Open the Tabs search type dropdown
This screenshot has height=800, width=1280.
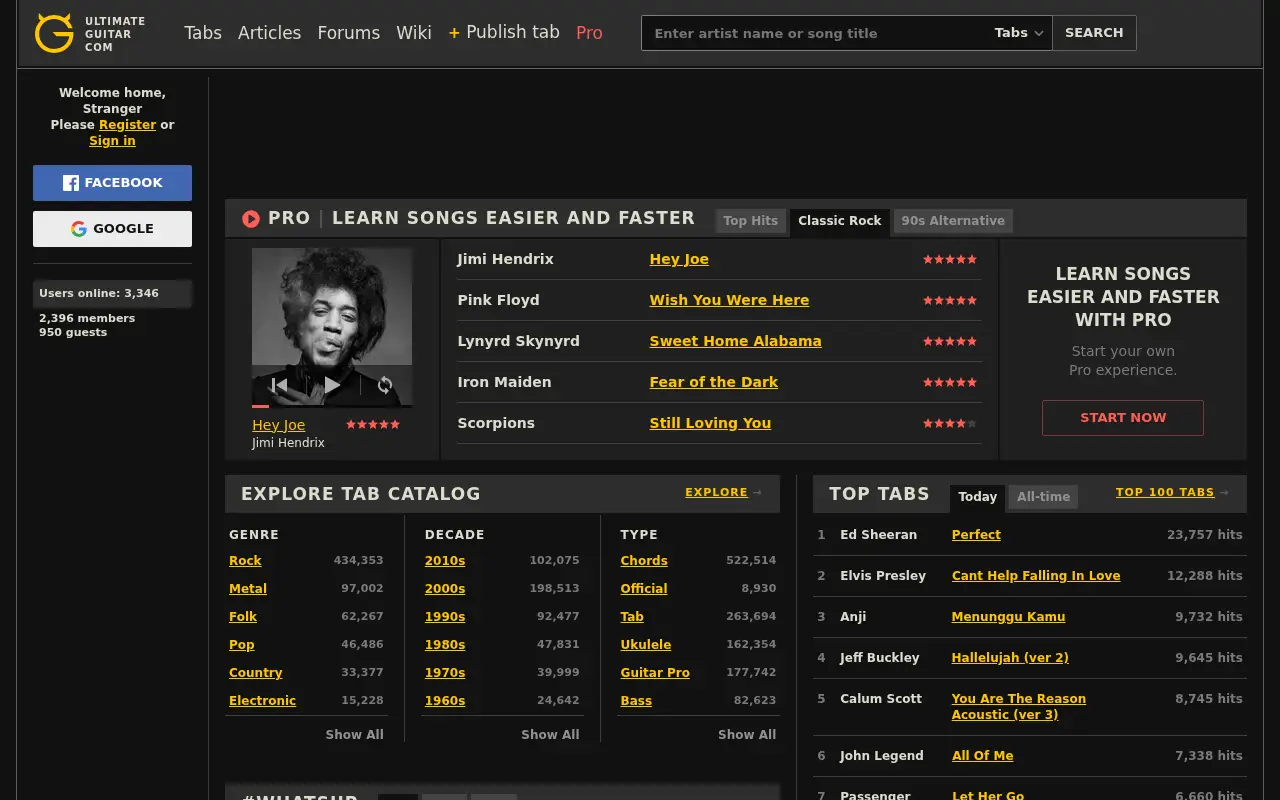[x=1019, y=33]
